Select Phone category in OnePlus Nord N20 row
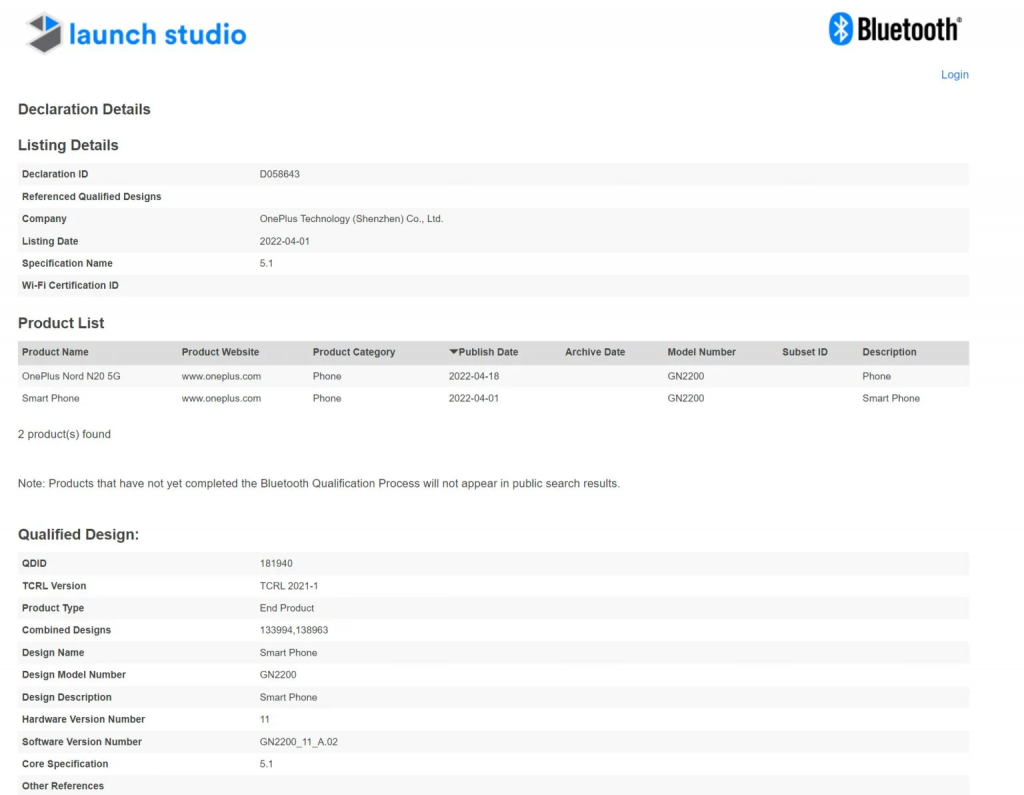Screen dimensions: 1024x795 click(327, 376)
